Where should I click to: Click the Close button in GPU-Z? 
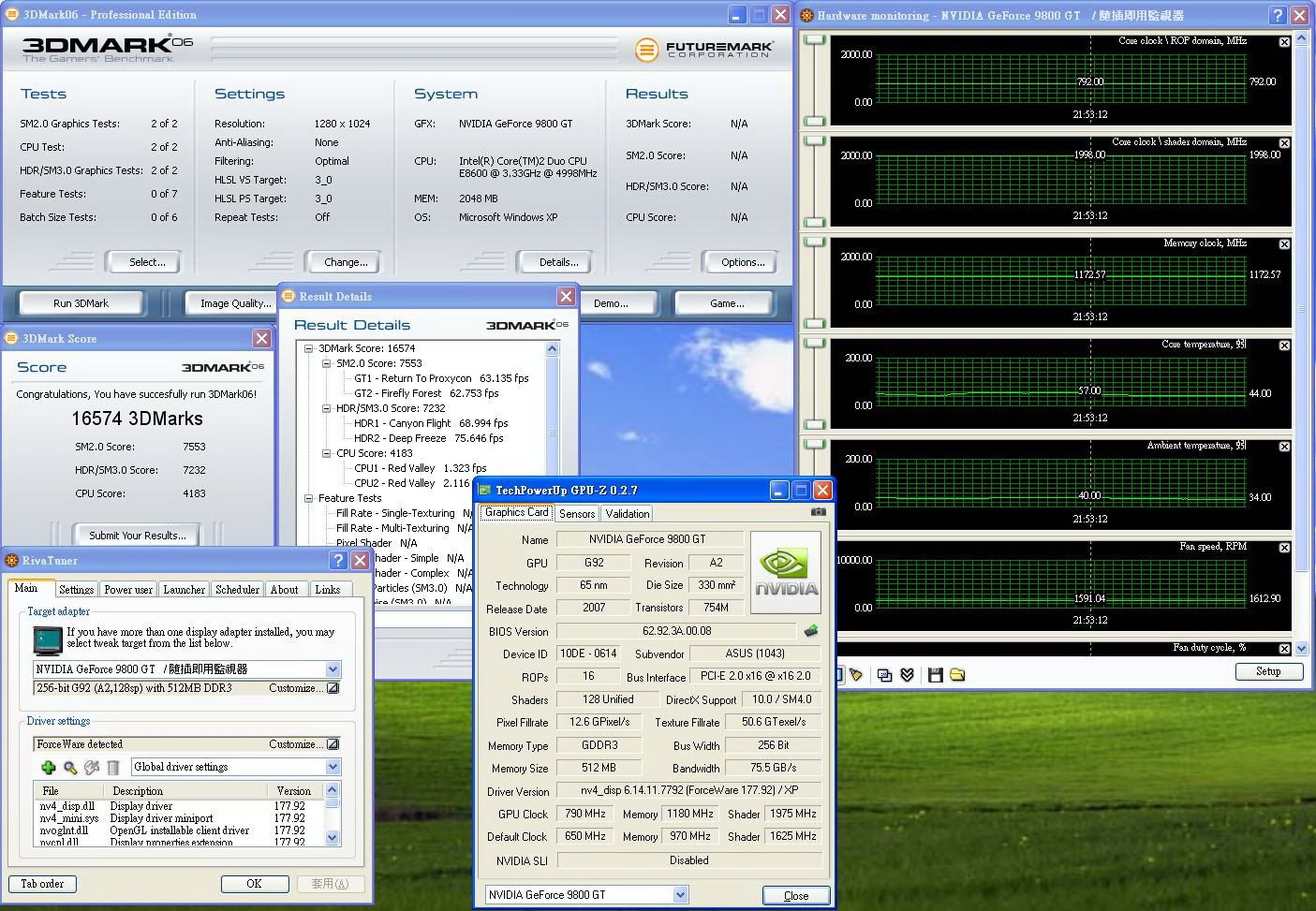click(796, 896)
